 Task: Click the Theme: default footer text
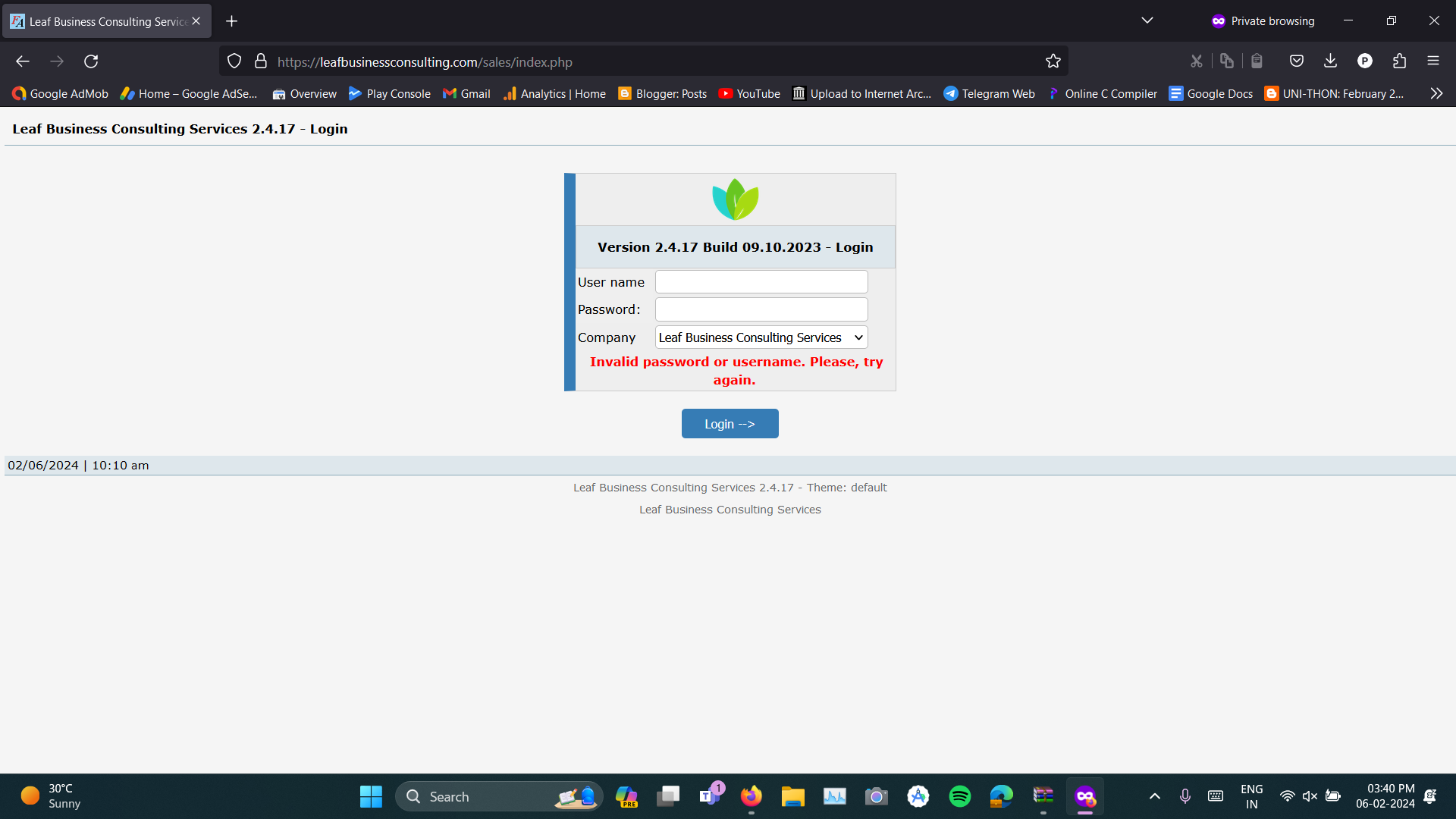846,488
